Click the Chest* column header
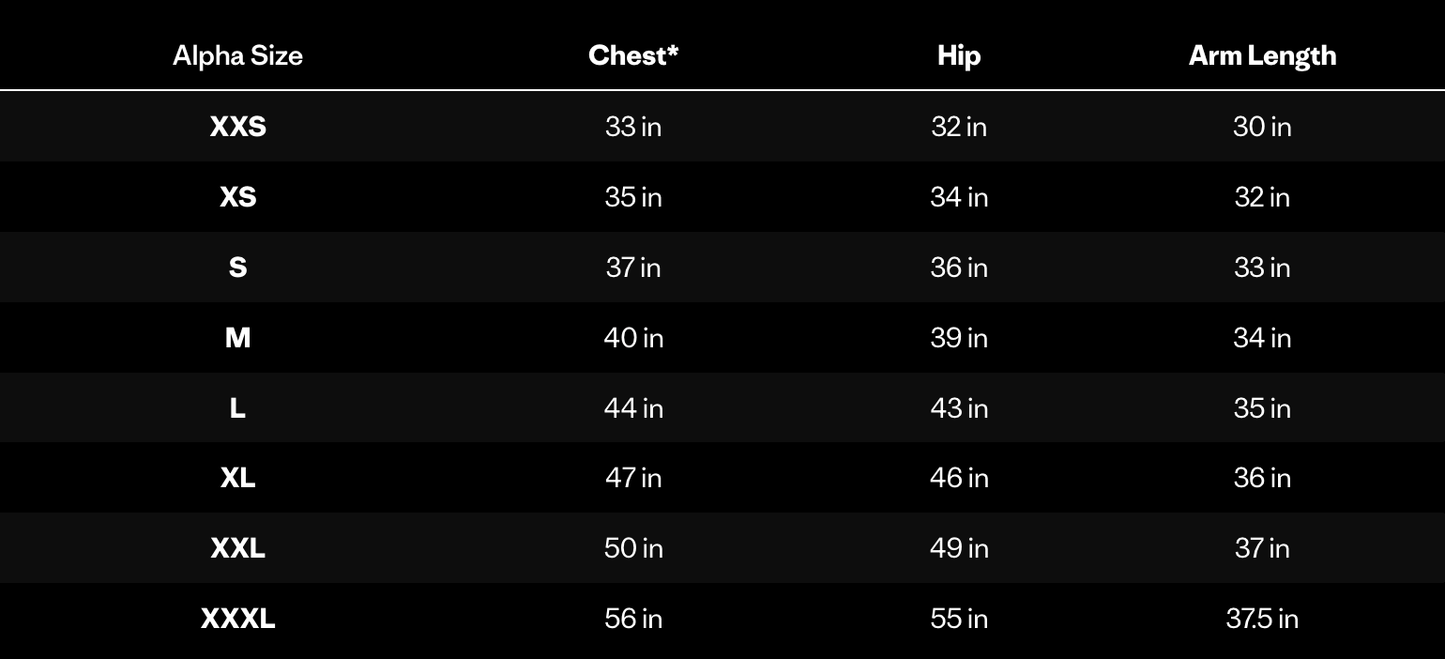This screenshot has height=659, width=1445. (633, 55)
